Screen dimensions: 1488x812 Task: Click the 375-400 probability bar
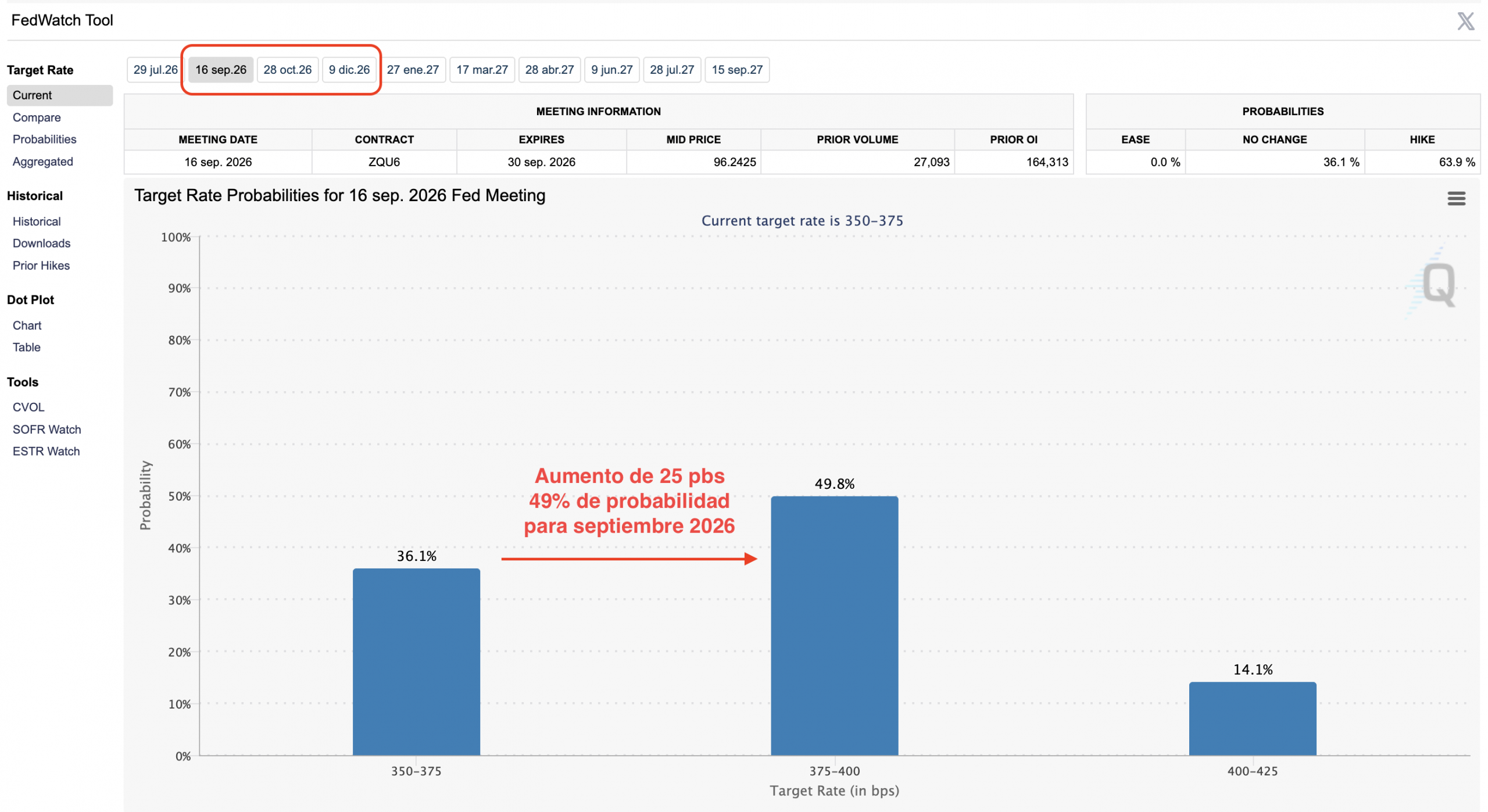834,626
